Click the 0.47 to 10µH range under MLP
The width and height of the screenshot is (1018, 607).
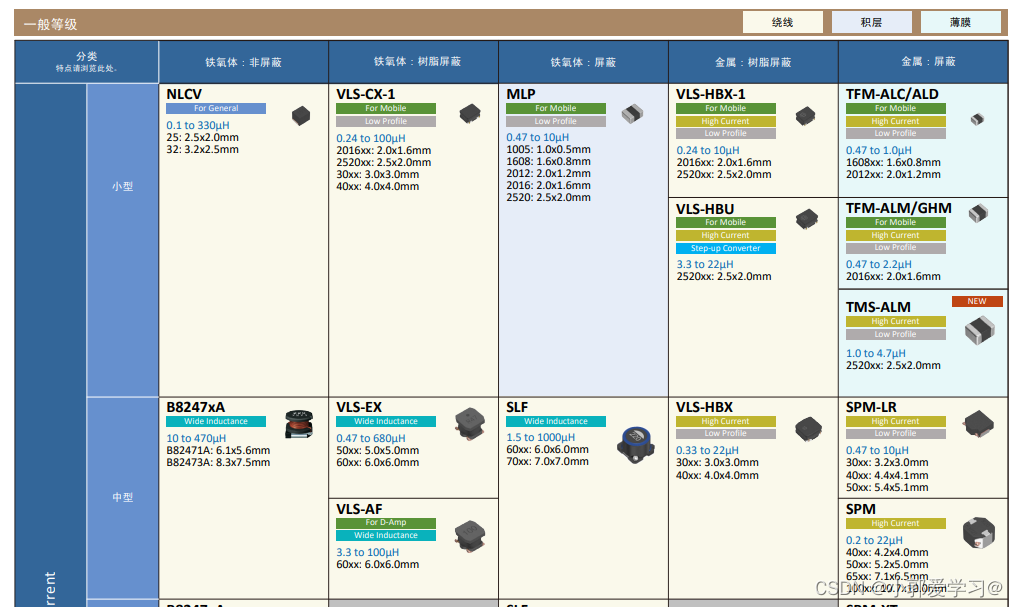pyautogui.click(x=538, y=137)
